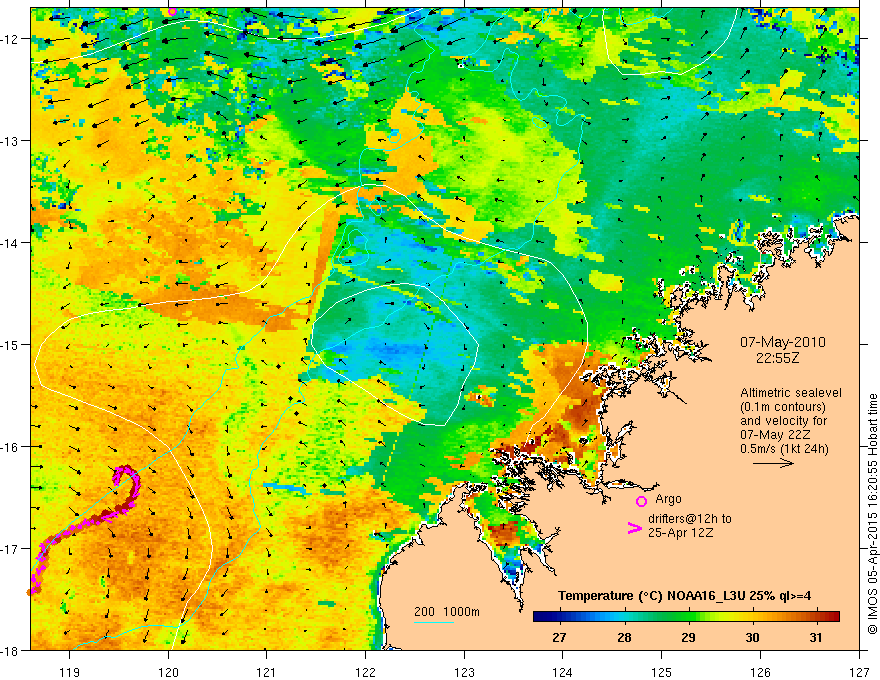The image size is (880, 680).
Task: Click the latitude axis label -12
Action: point(10,39)
